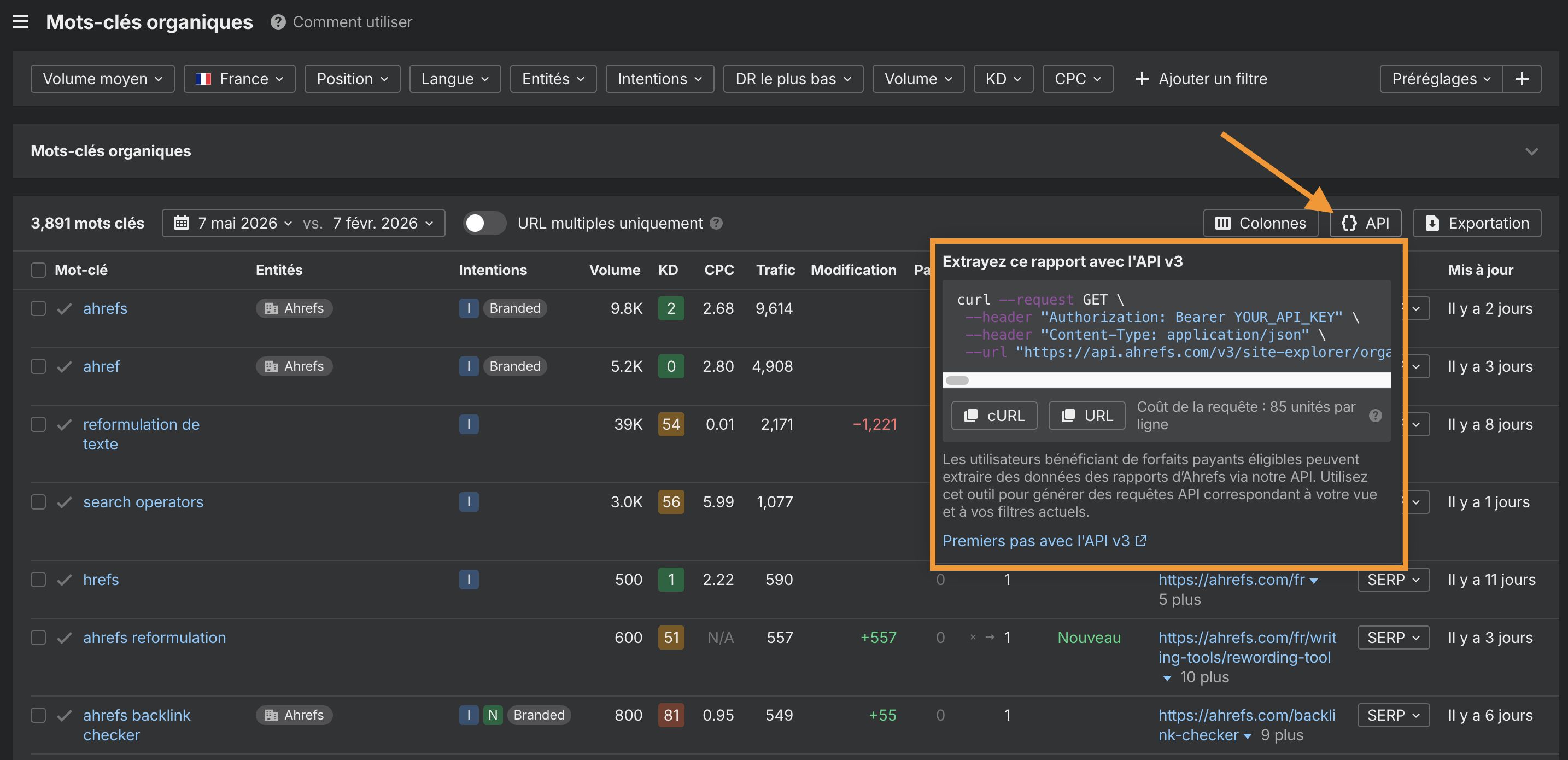Viewport: 1568px width, 760px height.
Task: Click the Comment utiliser help icon
Action: coord(278,22)
